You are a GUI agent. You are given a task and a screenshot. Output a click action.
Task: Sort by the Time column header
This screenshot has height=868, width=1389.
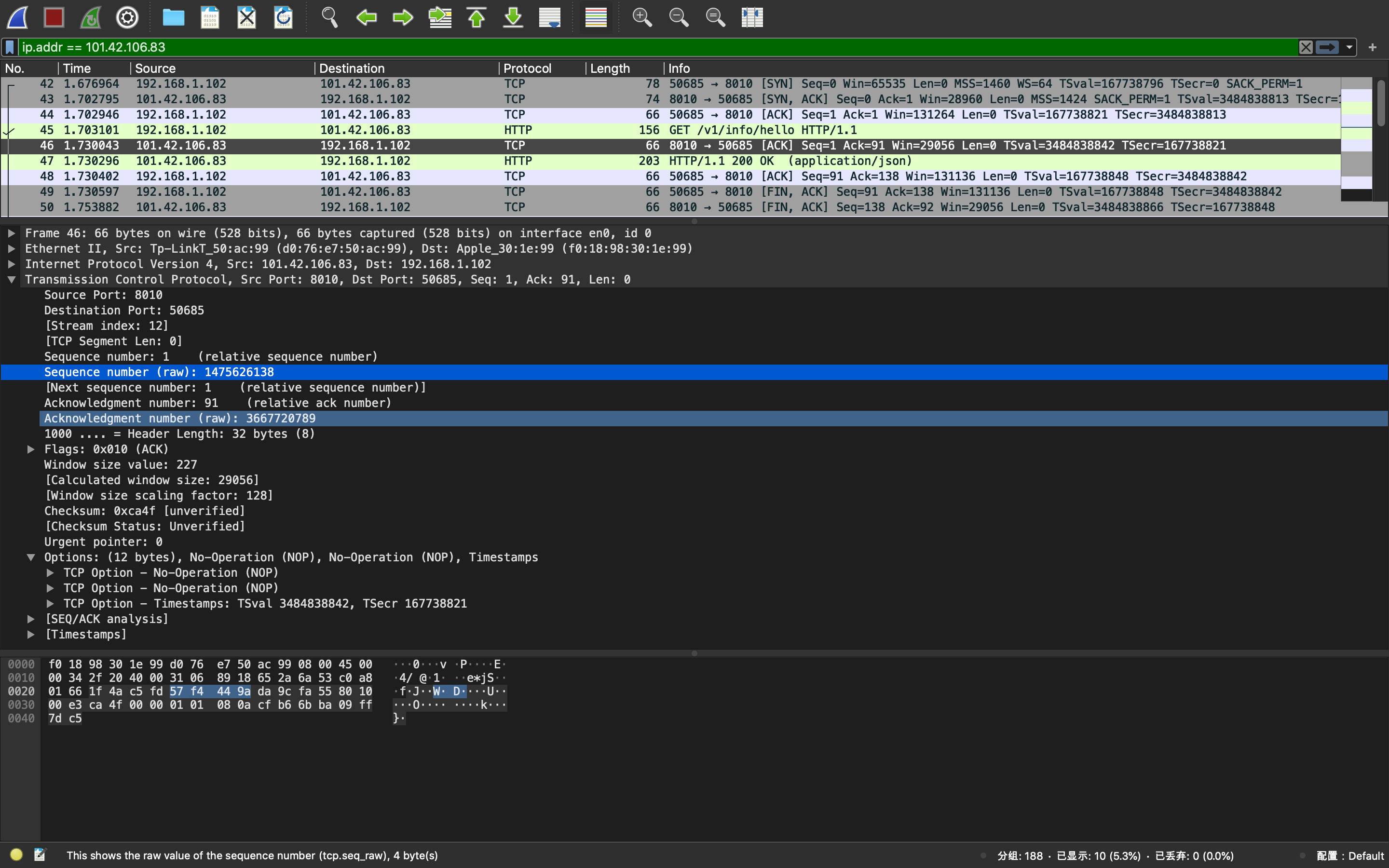coord(95,68)
